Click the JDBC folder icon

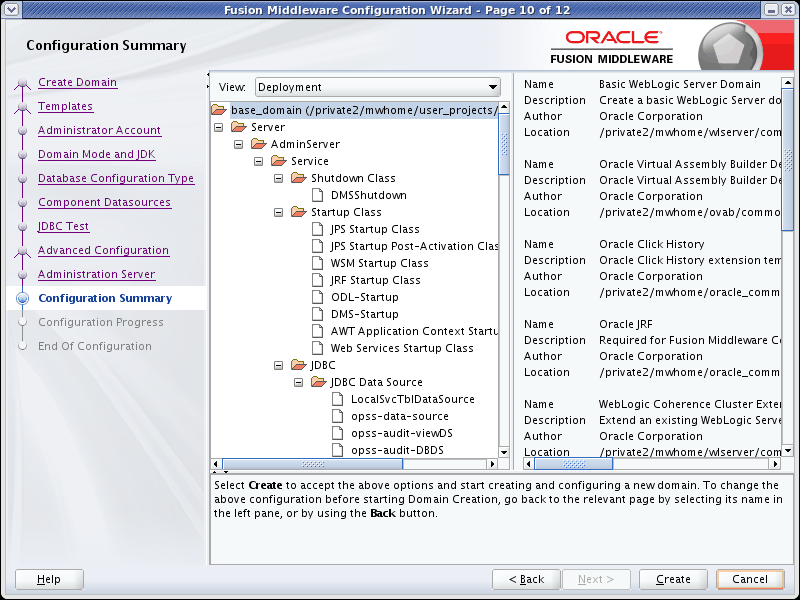pyautogui.click(x=298, y=365)
